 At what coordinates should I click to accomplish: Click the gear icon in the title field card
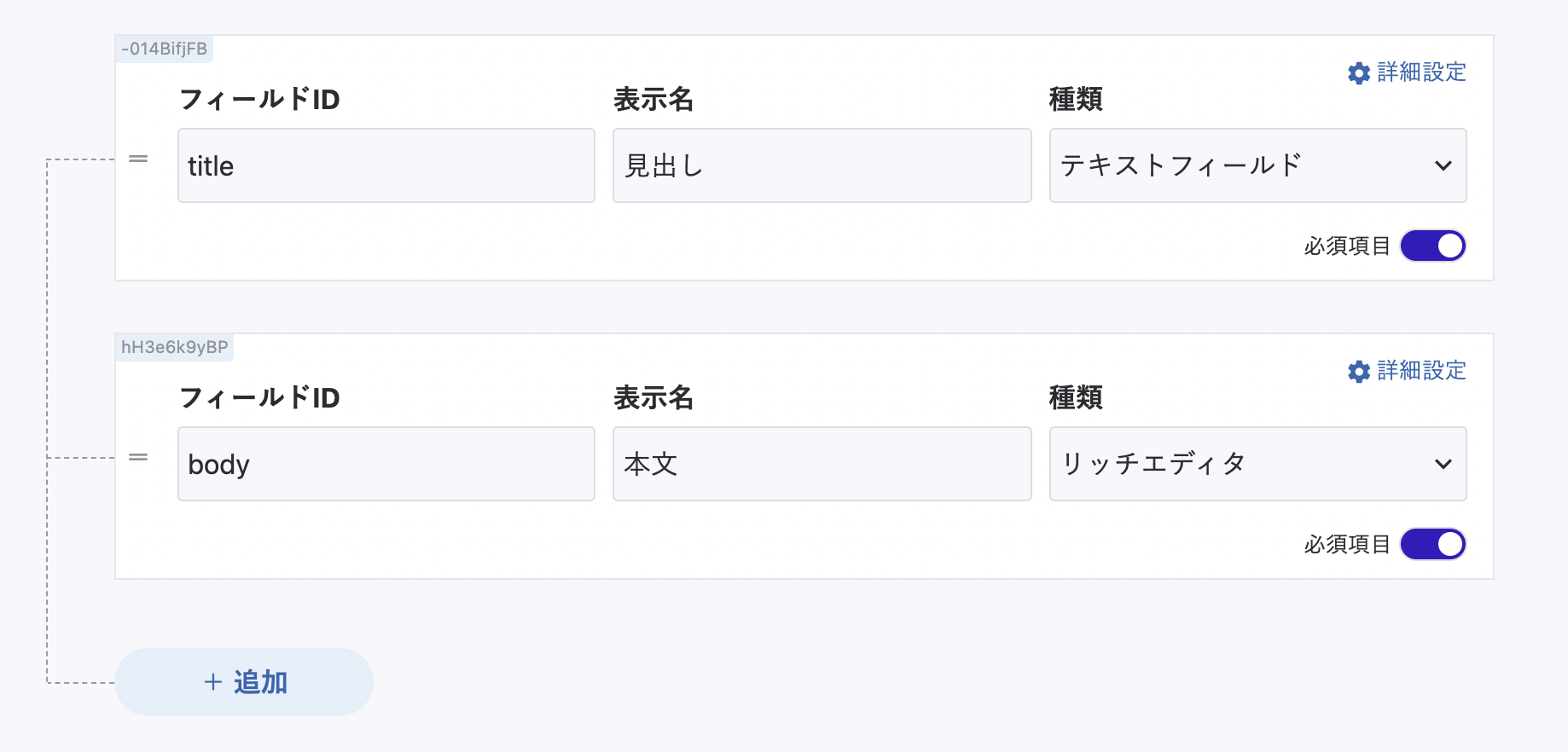click(x=1359, y=73)
